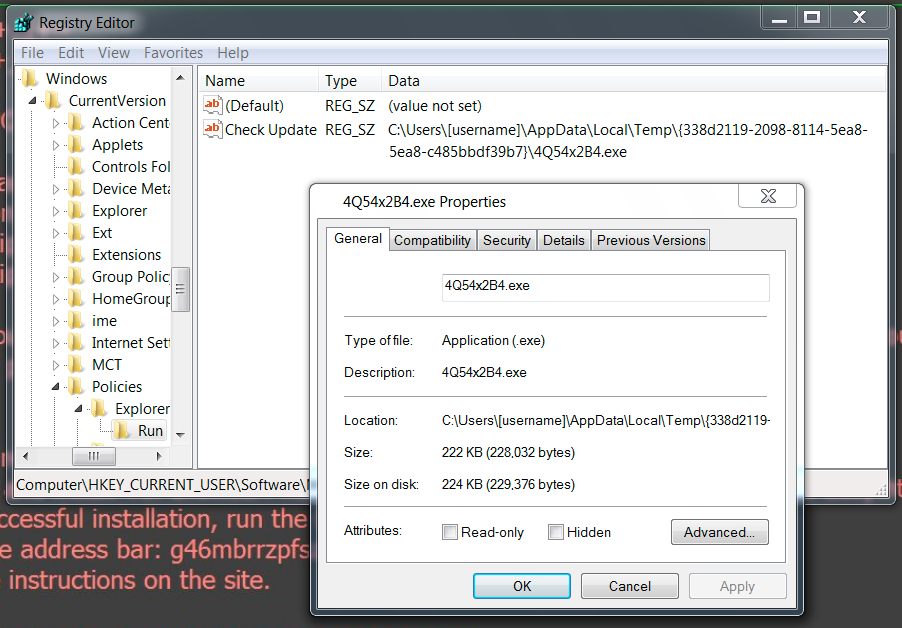902x628 pixels.
Task: Click the Extensions folder icon
Action: [76, 255]
